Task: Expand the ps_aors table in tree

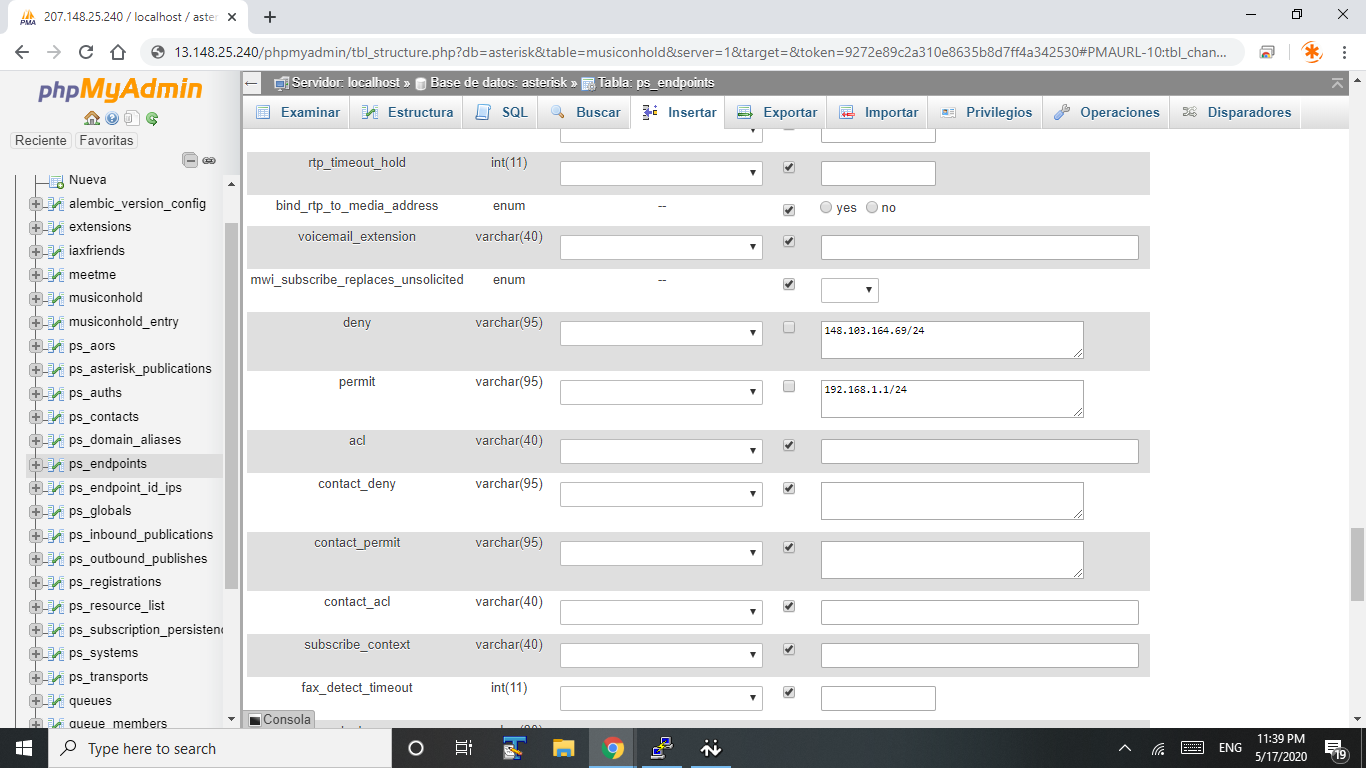Action: coord(36,346)
